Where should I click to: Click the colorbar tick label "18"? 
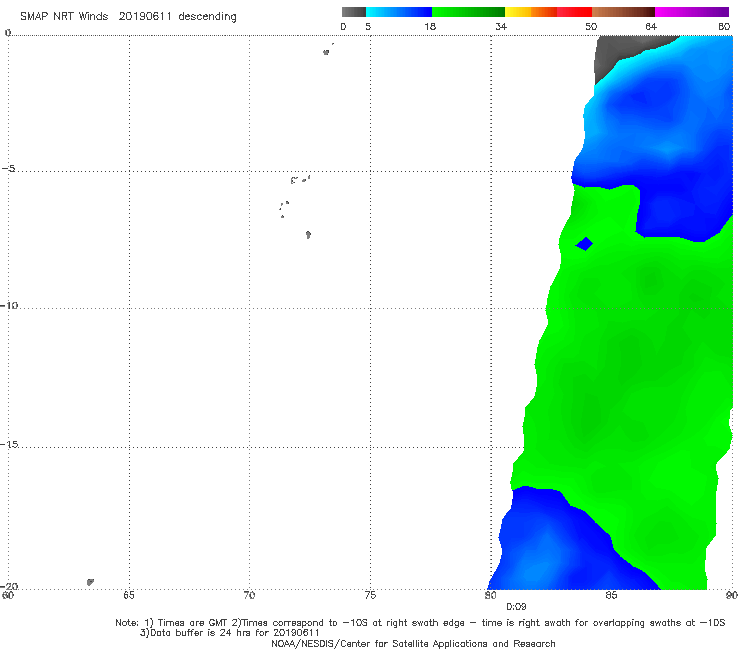[430, 26]
